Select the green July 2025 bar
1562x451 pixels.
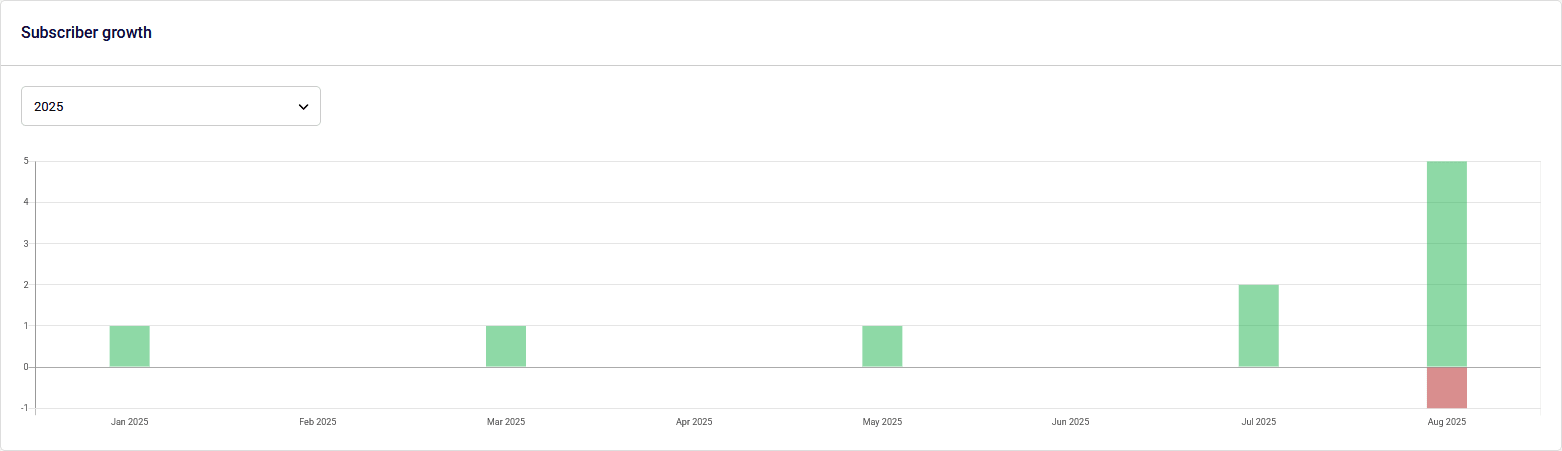(1258, 326)
